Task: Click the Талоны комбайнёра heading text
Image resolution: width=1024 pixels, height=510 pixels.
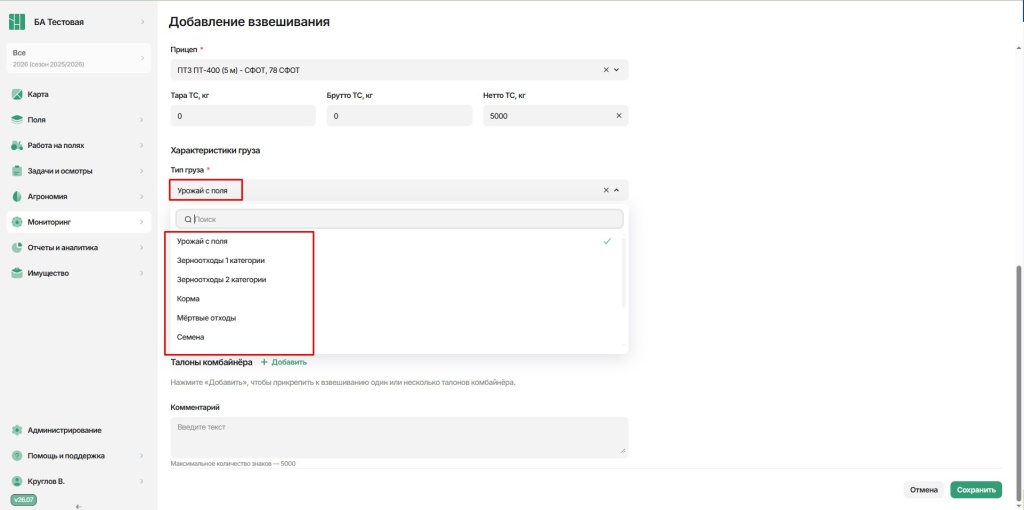Action: (x=211, y=362)
